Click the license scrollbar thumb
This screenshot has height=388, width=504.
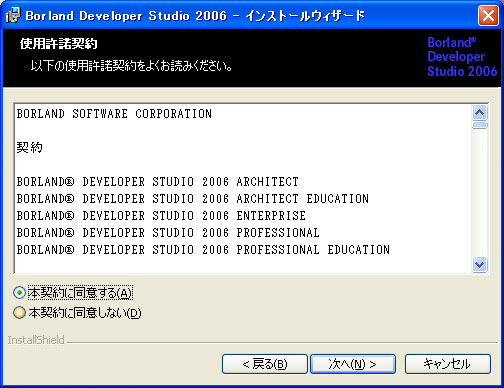click(480, 125)
